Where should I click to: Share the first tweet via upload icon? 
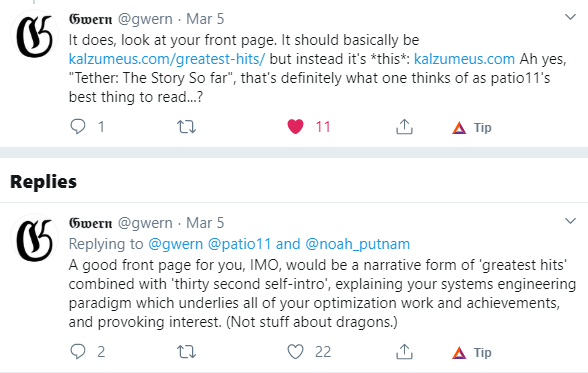(x=404, y=127)
